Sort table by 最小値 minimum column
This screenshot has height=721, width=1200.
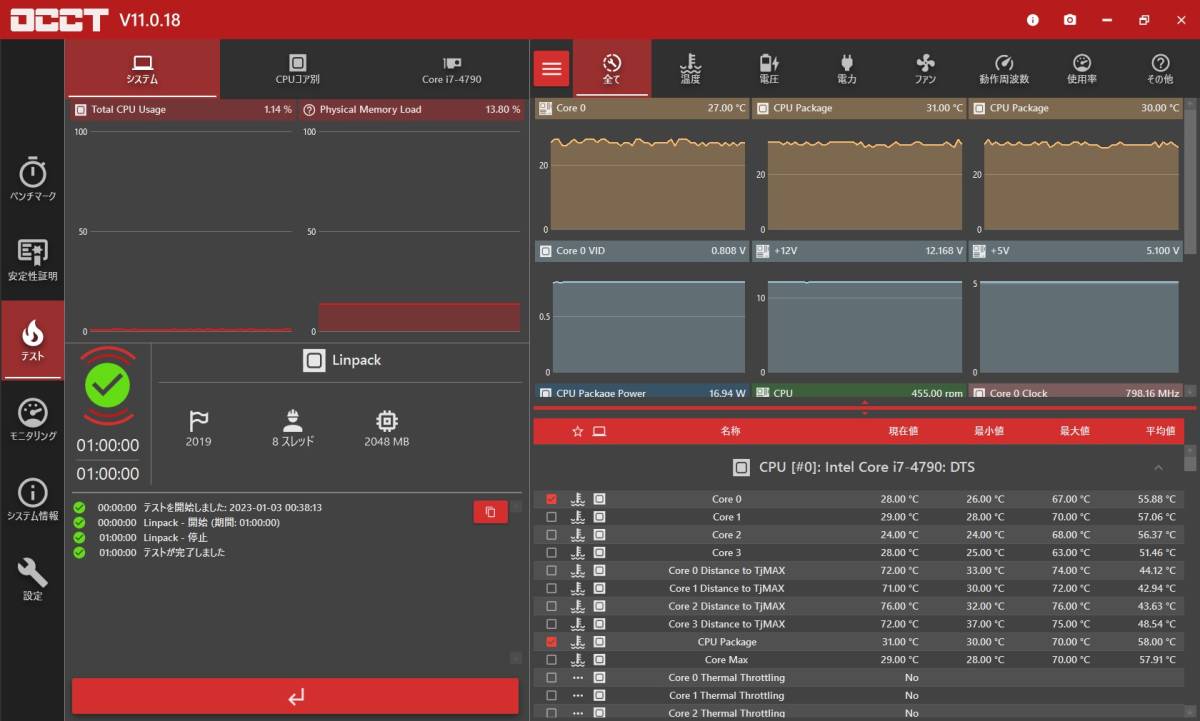tap(988, 431)
